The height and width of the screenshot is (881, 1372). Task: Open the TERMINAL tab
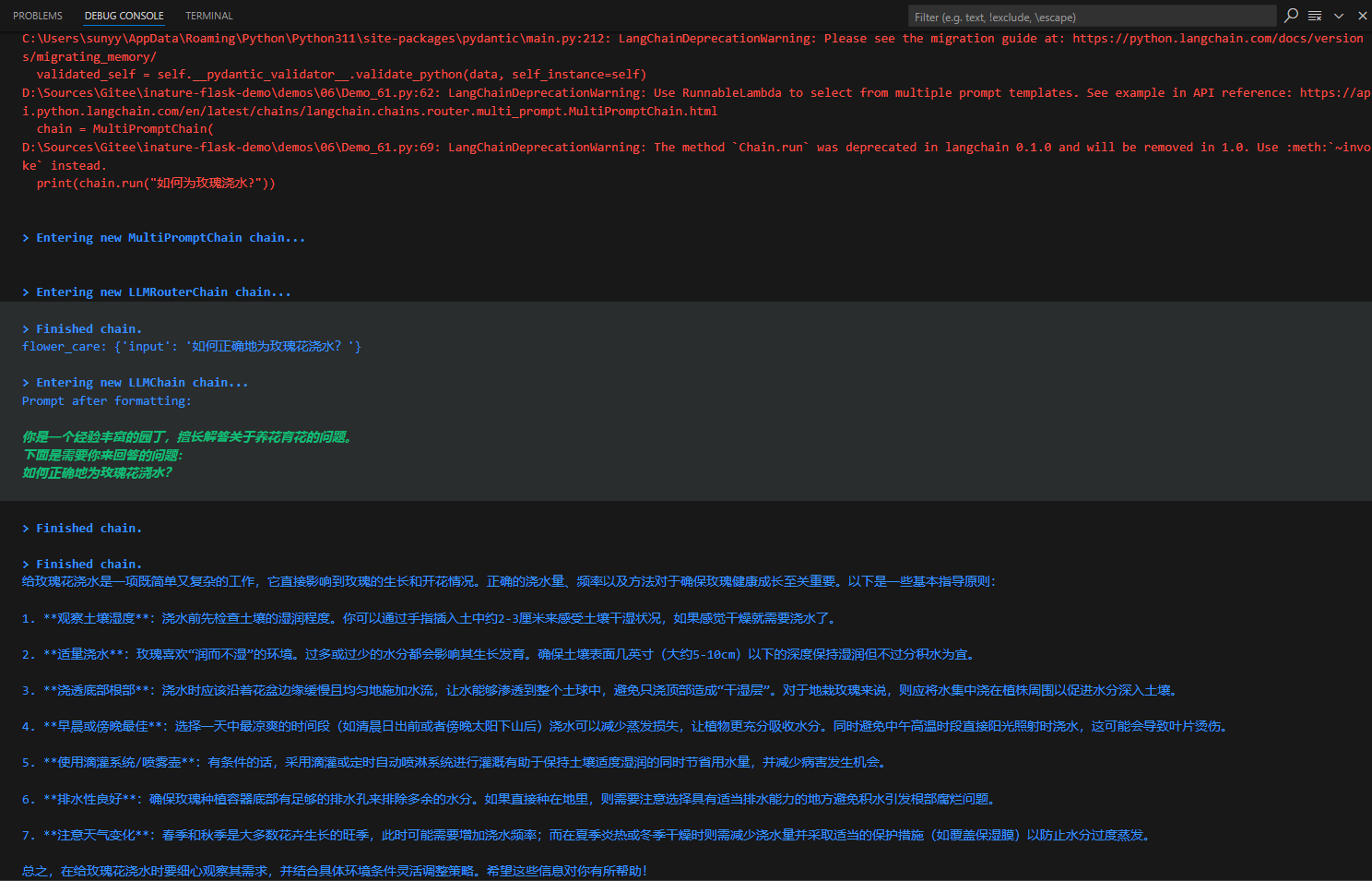coord(209,16)
